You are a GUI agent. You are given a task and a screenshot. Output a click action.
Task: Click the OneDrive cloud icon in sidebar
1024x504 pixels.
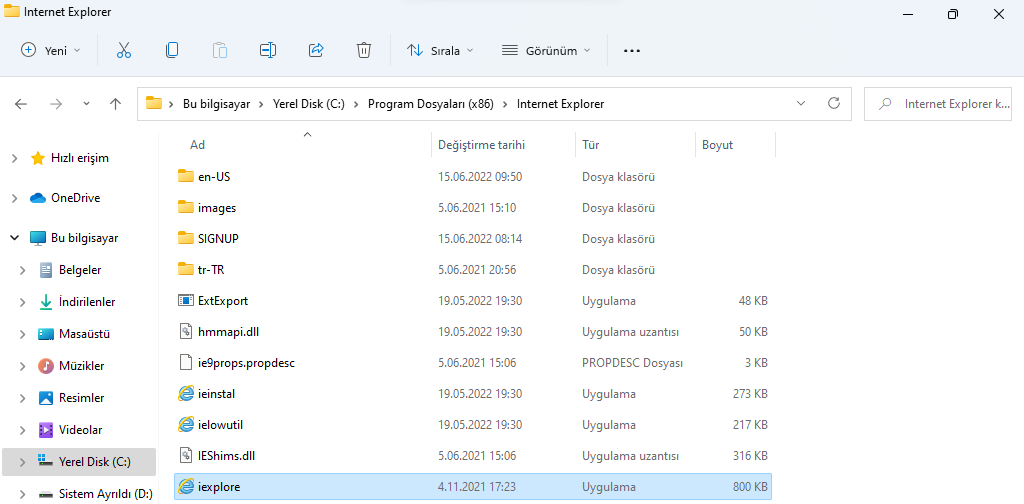click(38, 198)
